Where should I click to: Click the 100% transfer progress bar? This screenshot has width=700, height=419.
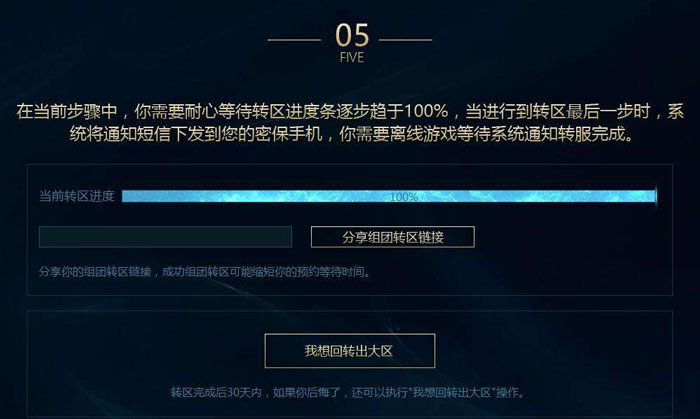coord(389,196)
